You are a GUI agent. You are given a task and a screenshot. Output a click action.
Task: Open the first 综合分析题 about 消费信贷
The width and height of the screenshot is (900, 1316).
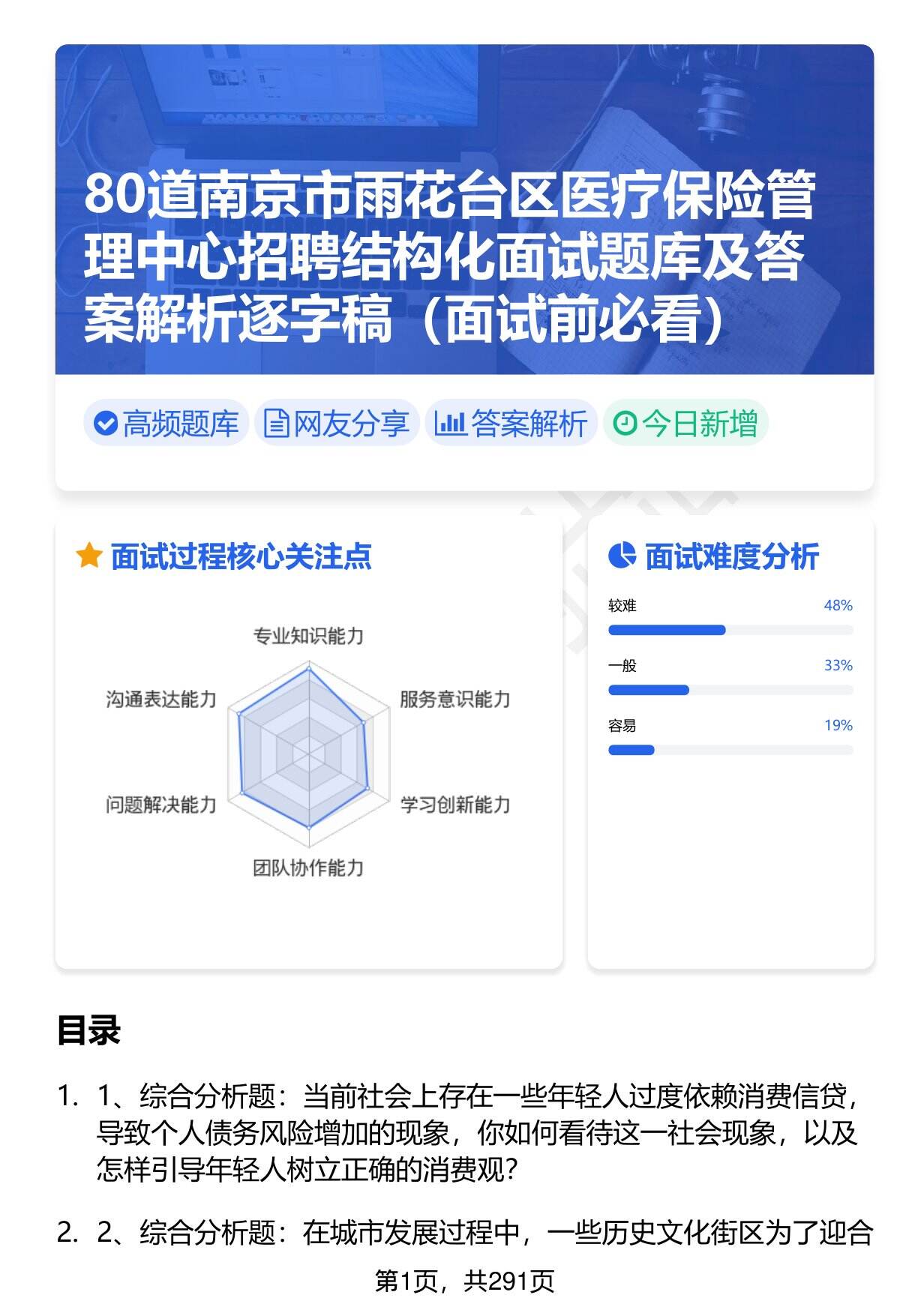(x=477, y=1132)
